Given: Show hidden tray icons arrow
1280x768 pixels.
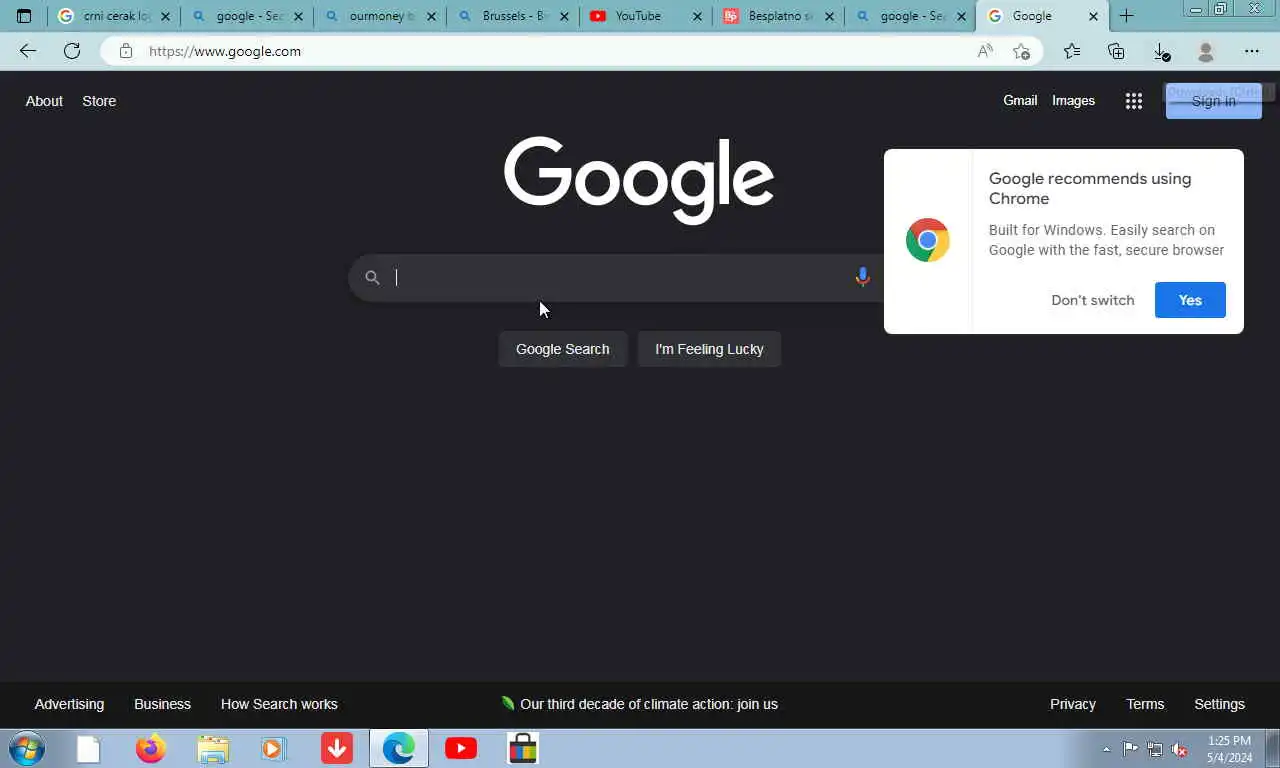Looking at the screenshot, I should (1106, 749).
